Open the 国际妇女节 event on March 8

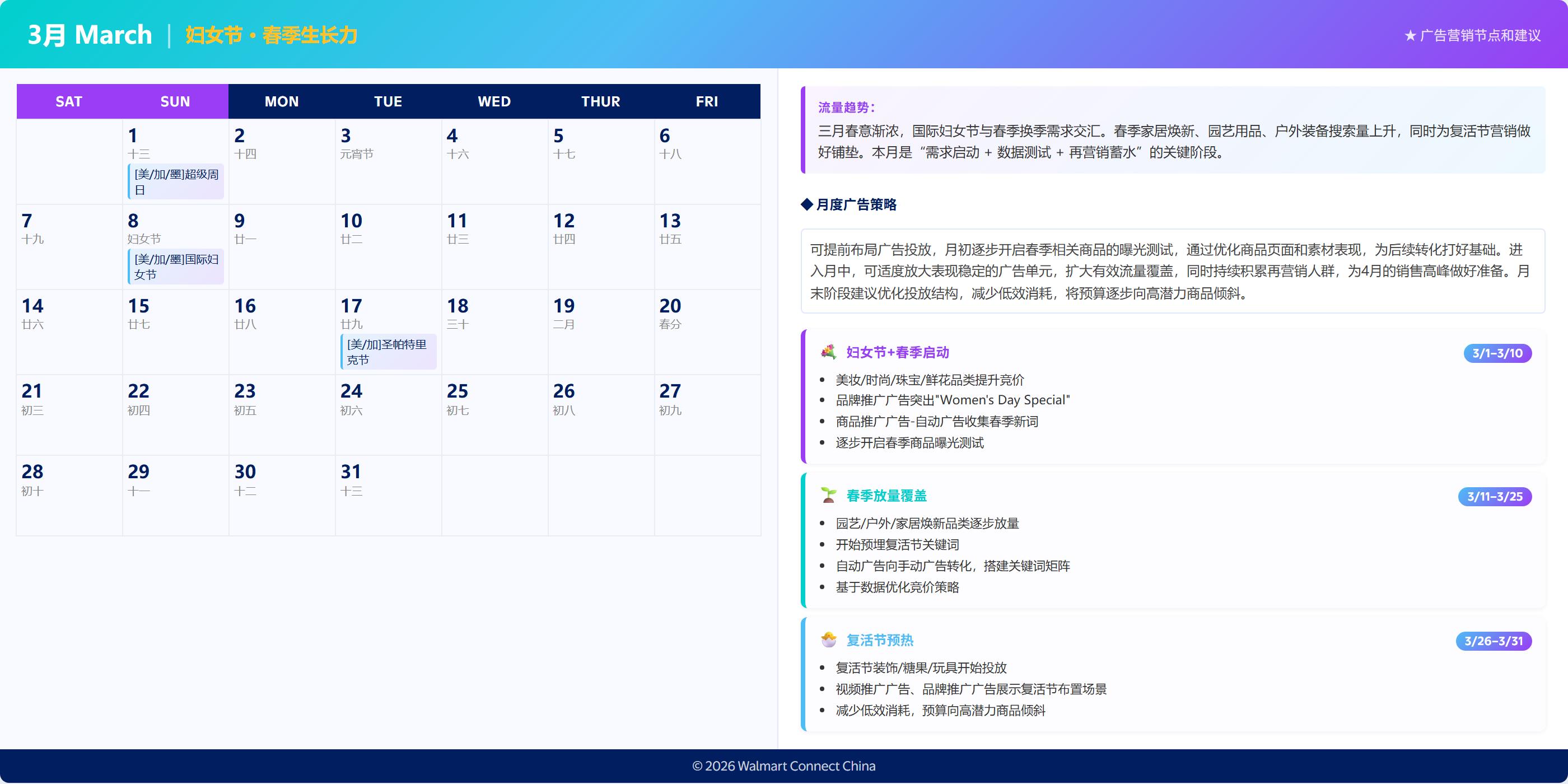tap(175, 266)
